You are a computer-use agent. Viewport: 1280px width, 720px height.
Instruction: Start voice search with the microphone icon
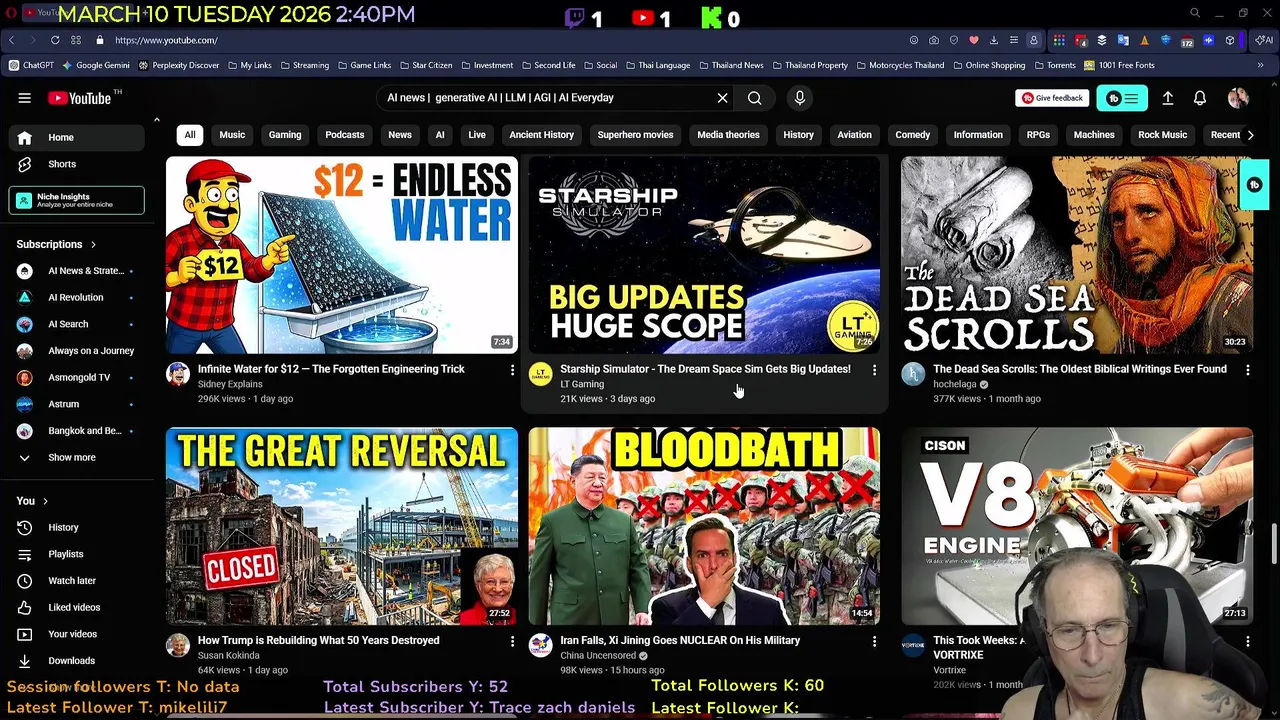tap(799, 98)
